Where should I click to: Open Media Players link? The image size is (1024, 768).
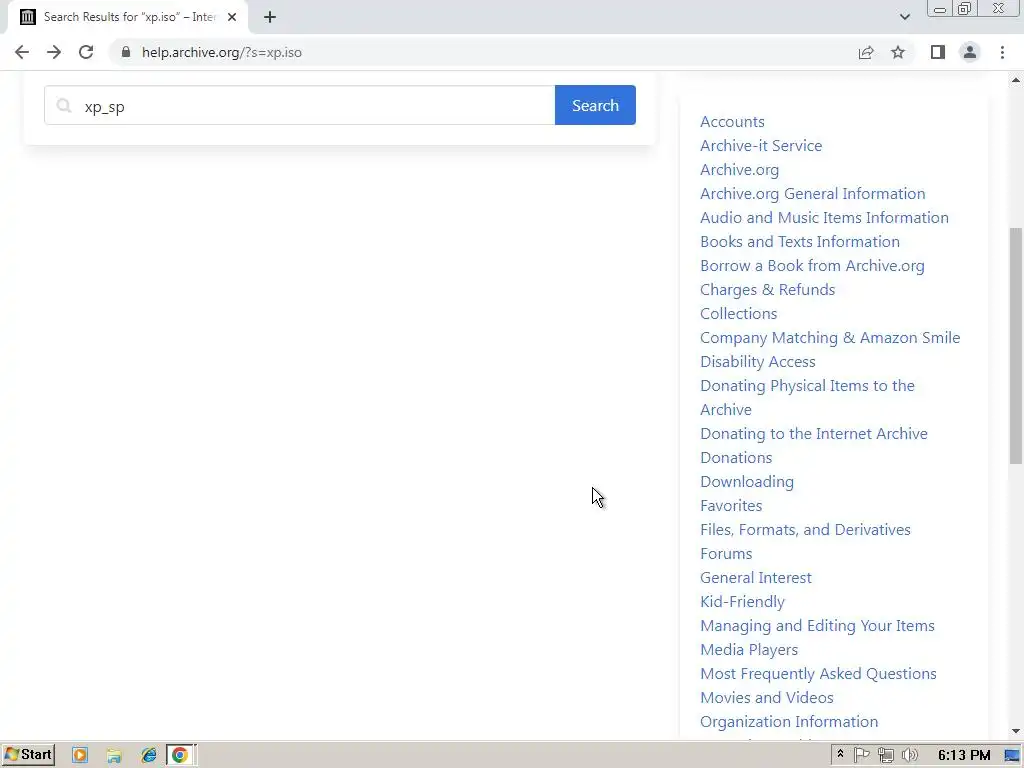coord(749,650)
